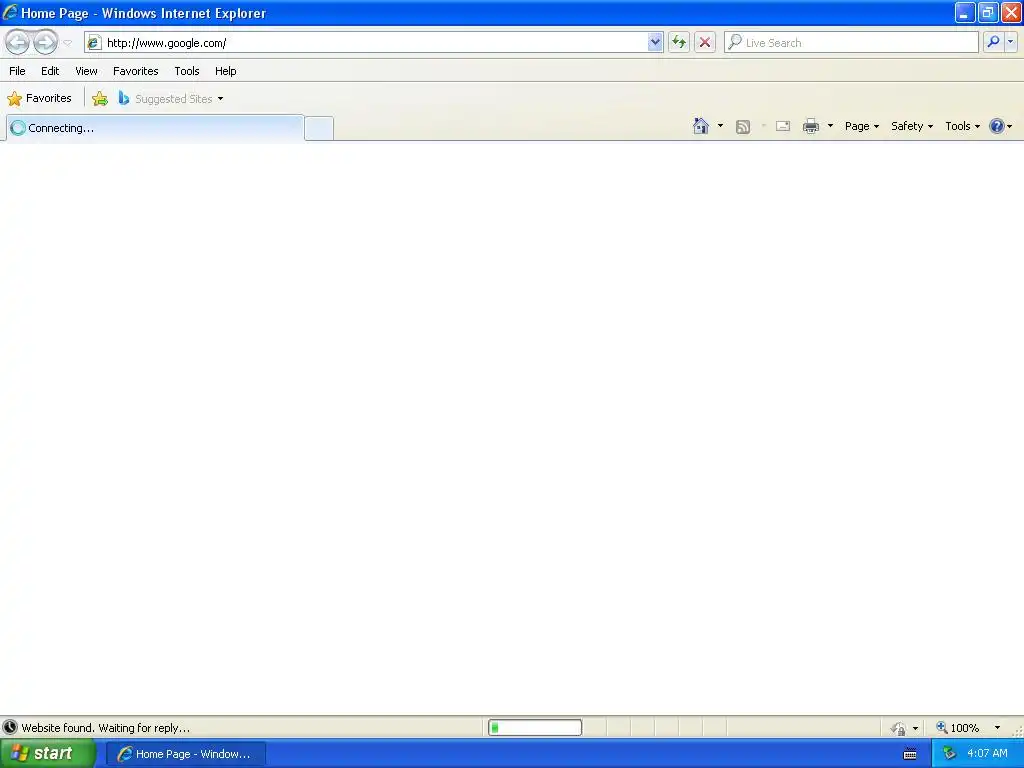This screenshot has height=768, width=1024.
Task: Open the Tools menu in menu bar
Action: click(187, 71)
